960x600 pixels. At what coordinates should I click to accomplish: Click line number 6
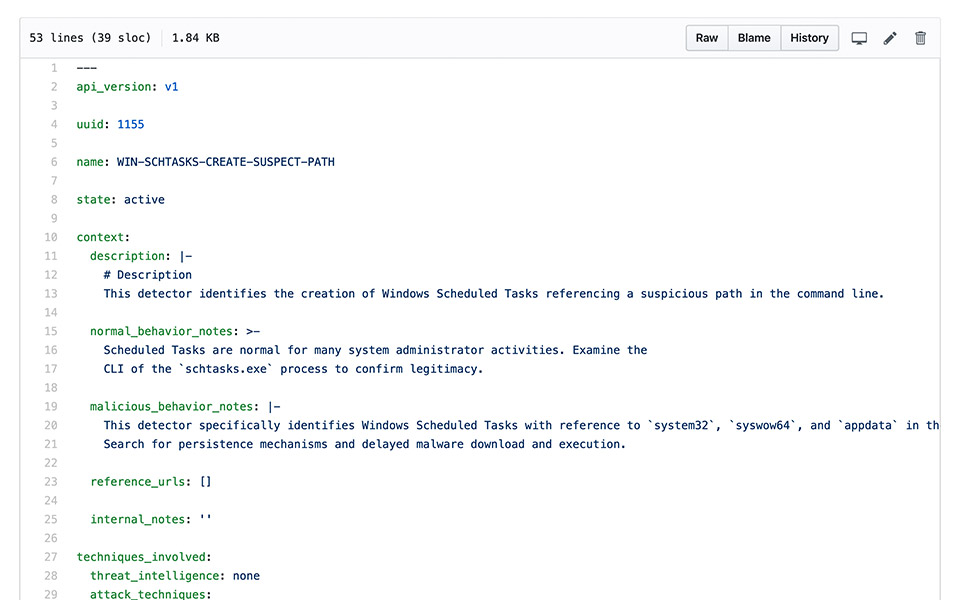pos(54,162)
